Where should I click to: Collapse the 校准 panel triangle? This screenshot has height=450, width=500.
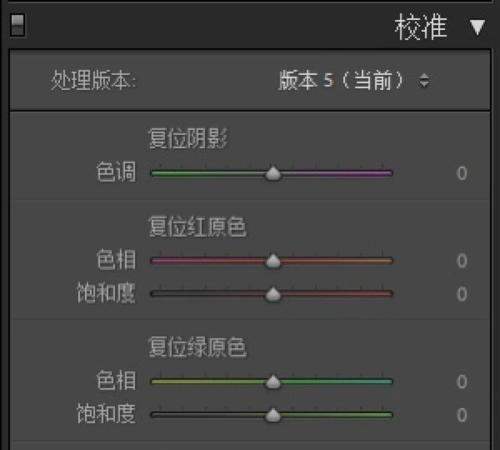coord(477,27)
